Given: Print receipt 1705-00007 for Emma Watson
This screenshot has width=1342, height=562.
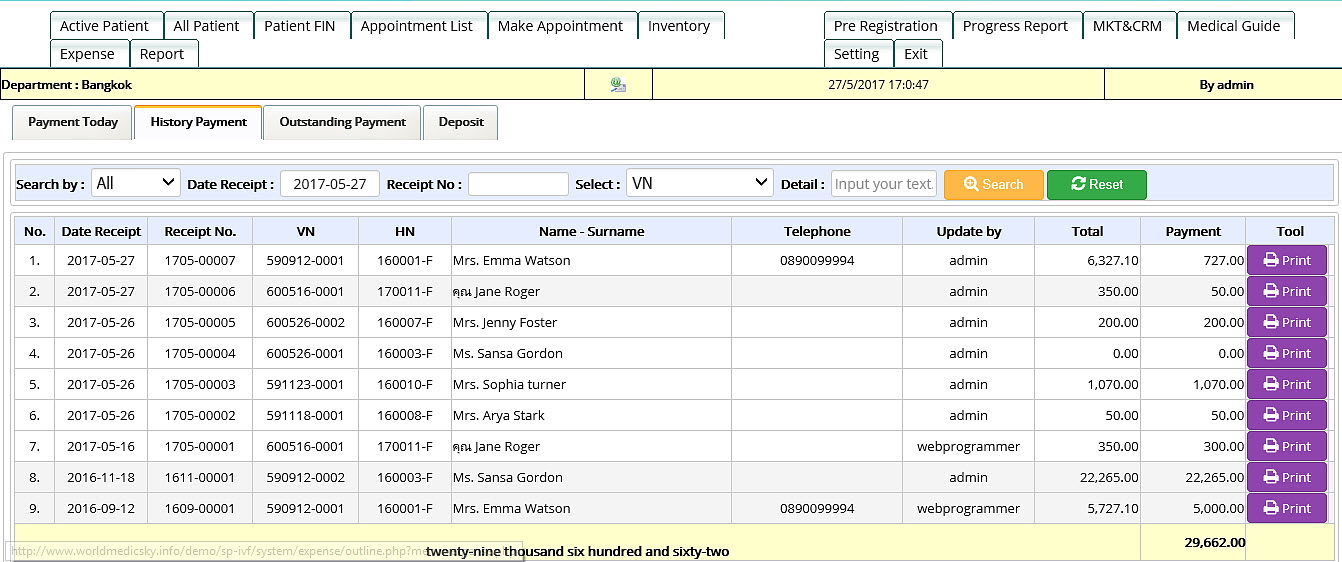Looking at the screenshot, I should pos(1286,260).
